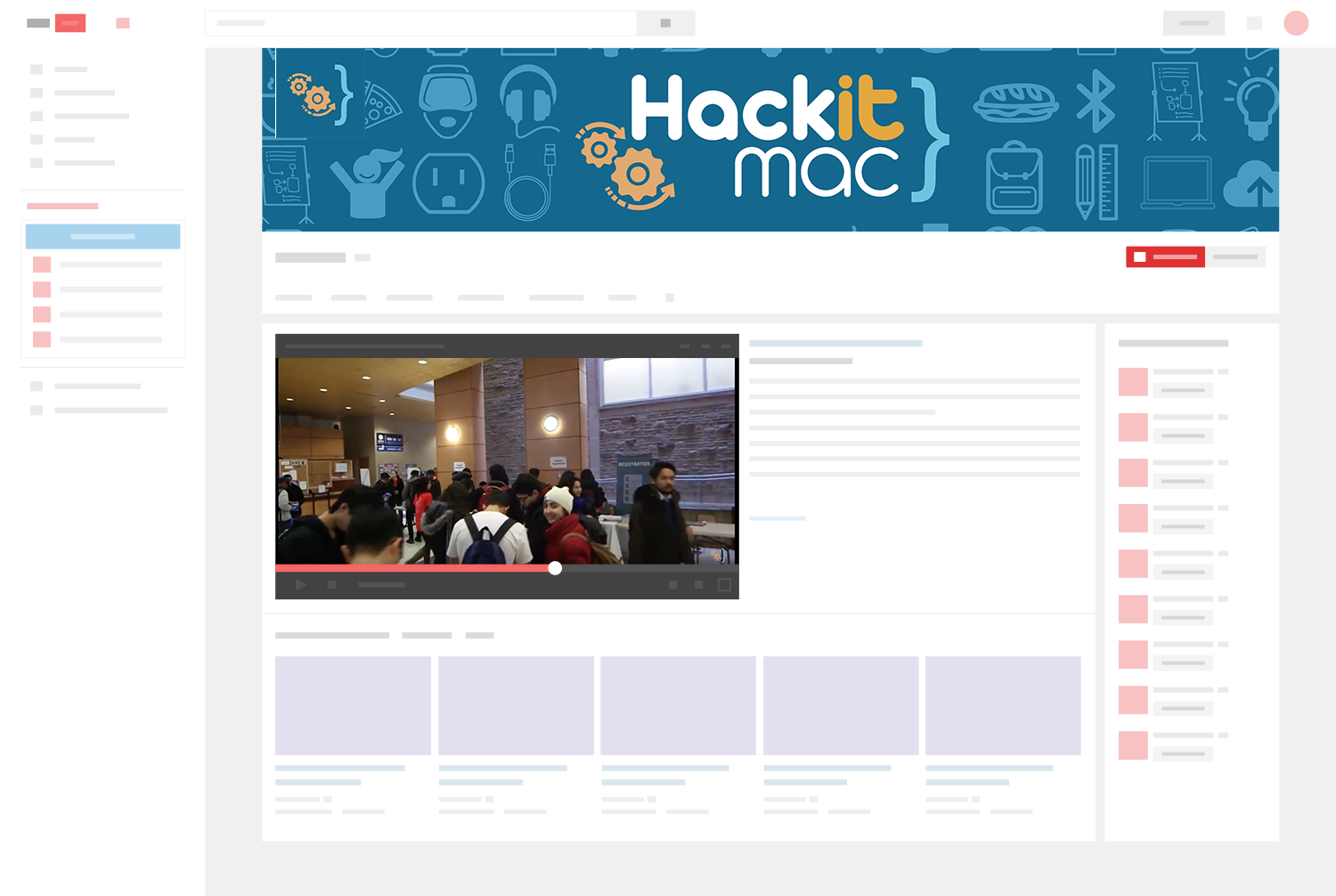Click the notifications icon beside the user avatar
Screen dimensions: 1336x896
click(1254, 23)
